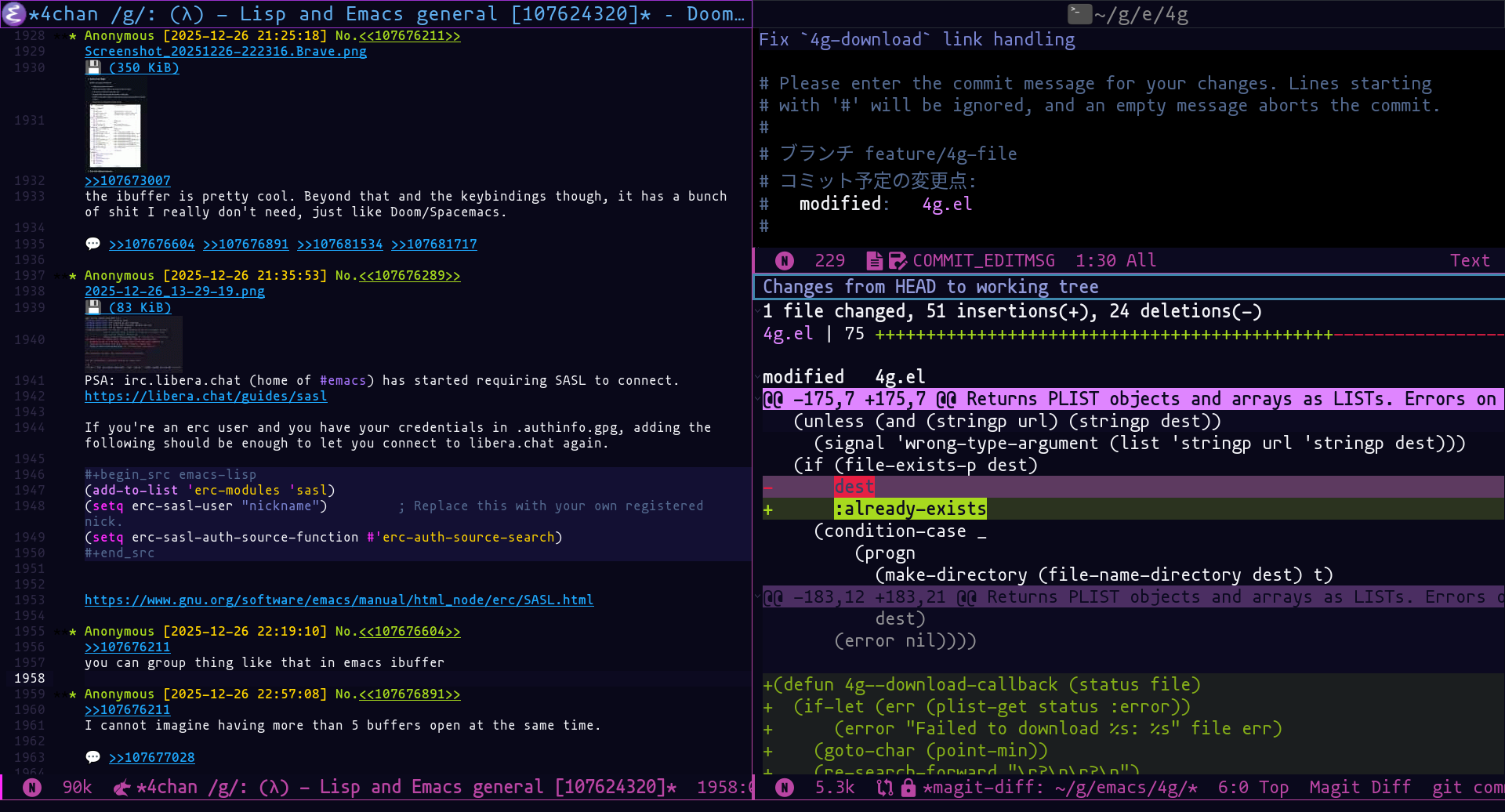Follow reply link >>107681717
The width and height of the screenshot is (1505, 812).
[434, 245]
